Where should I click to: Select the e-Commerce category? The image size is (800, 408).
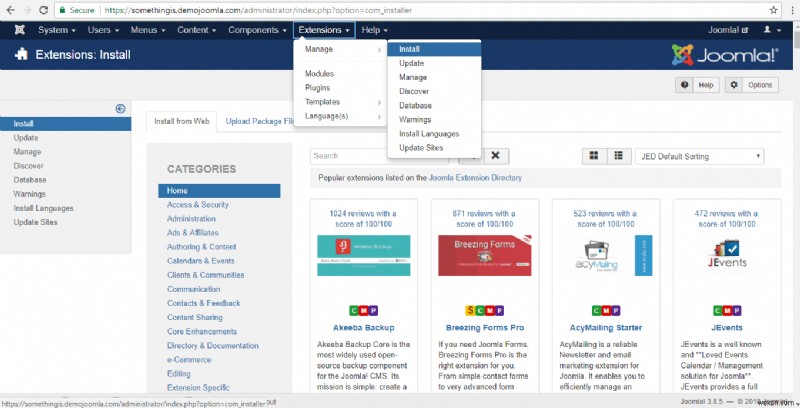click(189, 360)
